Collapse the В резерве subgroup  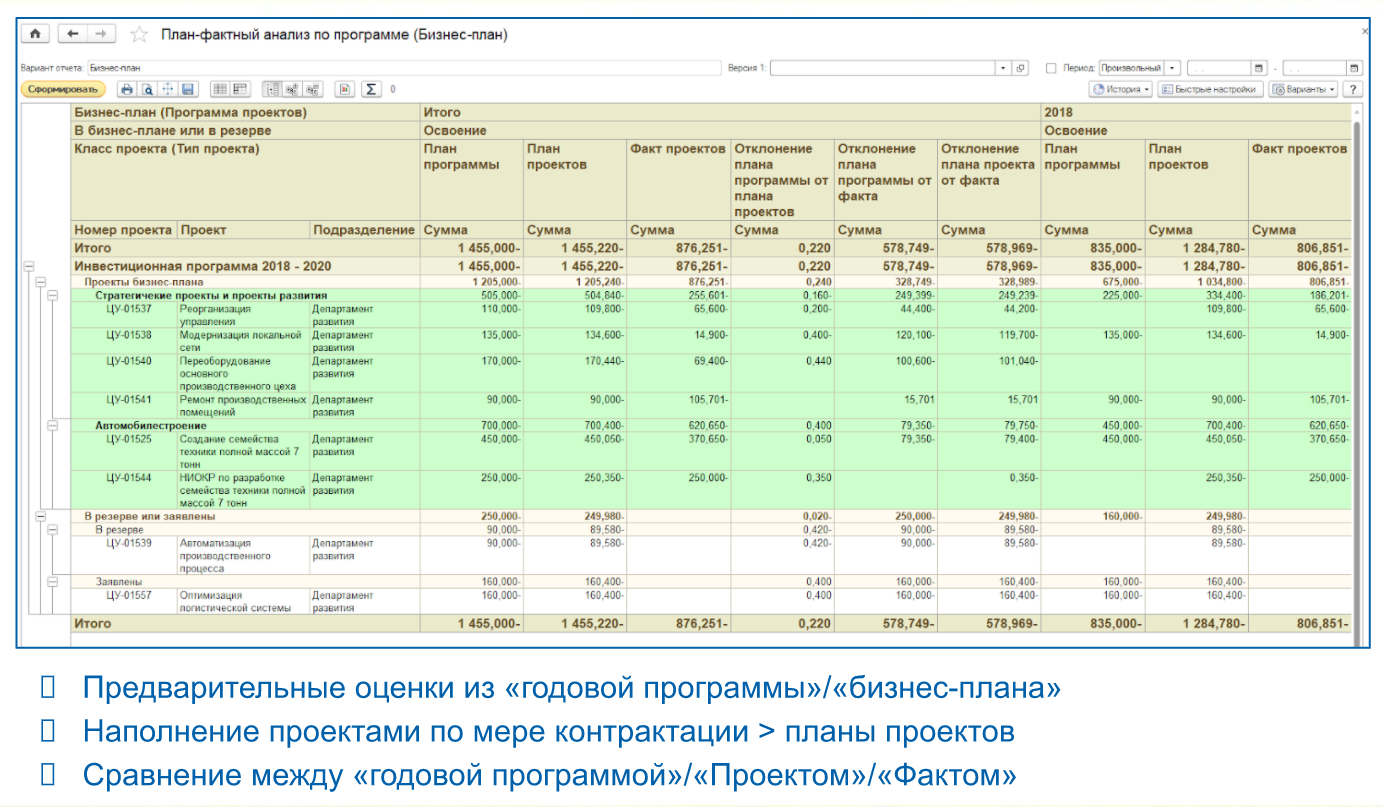(x=53, y=529)
